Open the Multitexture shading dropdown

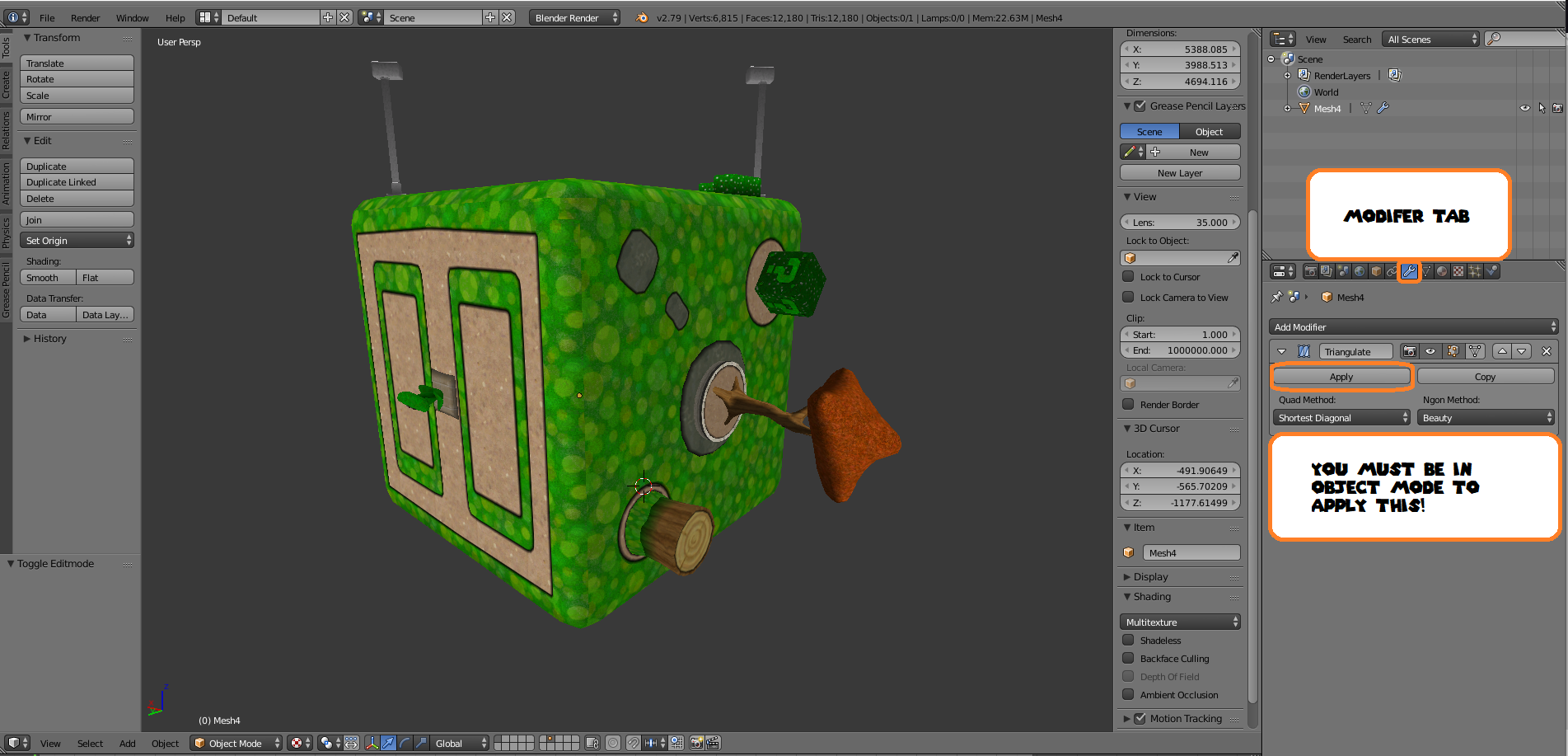pyautogui.click(x=1180, y=622)
